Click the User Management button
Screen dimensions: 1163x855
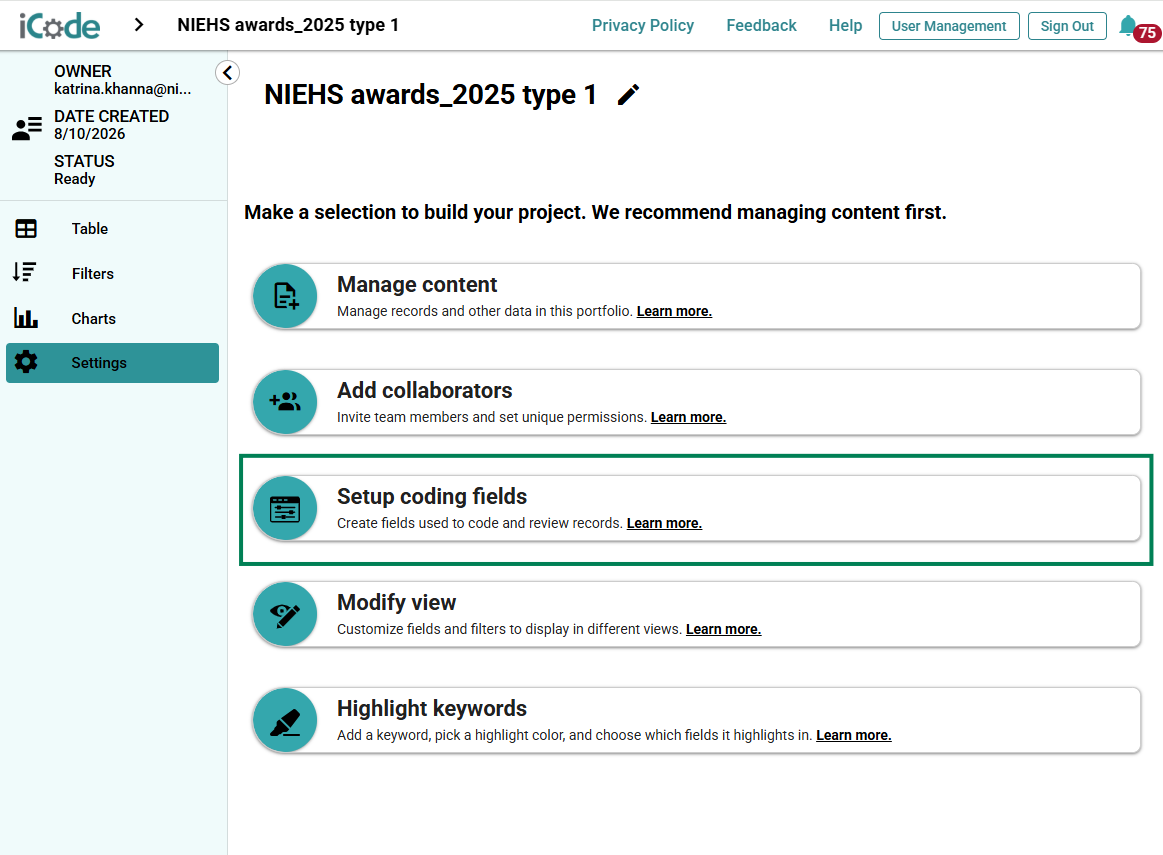point(949,26)
